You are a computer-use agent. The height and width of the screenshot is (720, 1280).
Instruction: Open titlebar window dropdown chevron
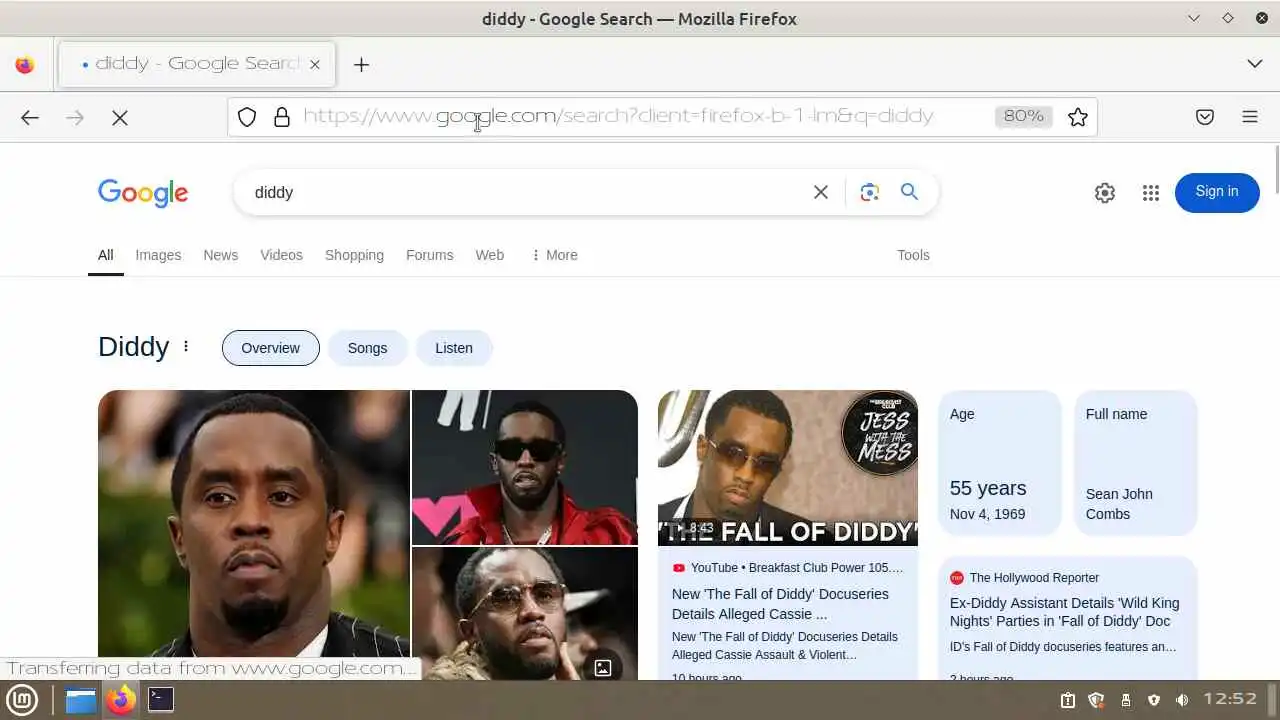(1194, 18)
